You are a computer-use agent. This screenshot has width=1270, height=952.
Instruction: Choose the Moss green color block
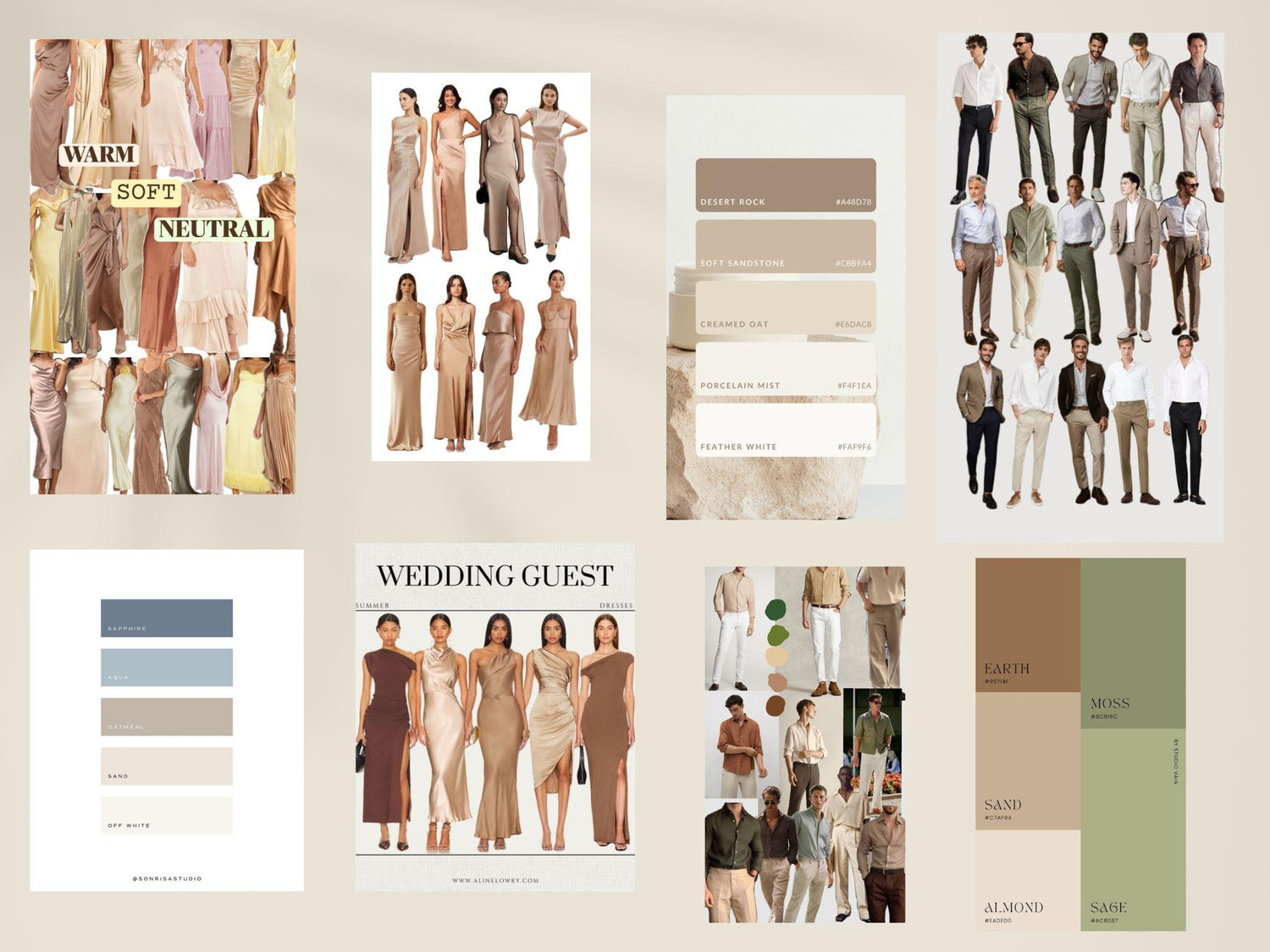(1133, 643)
